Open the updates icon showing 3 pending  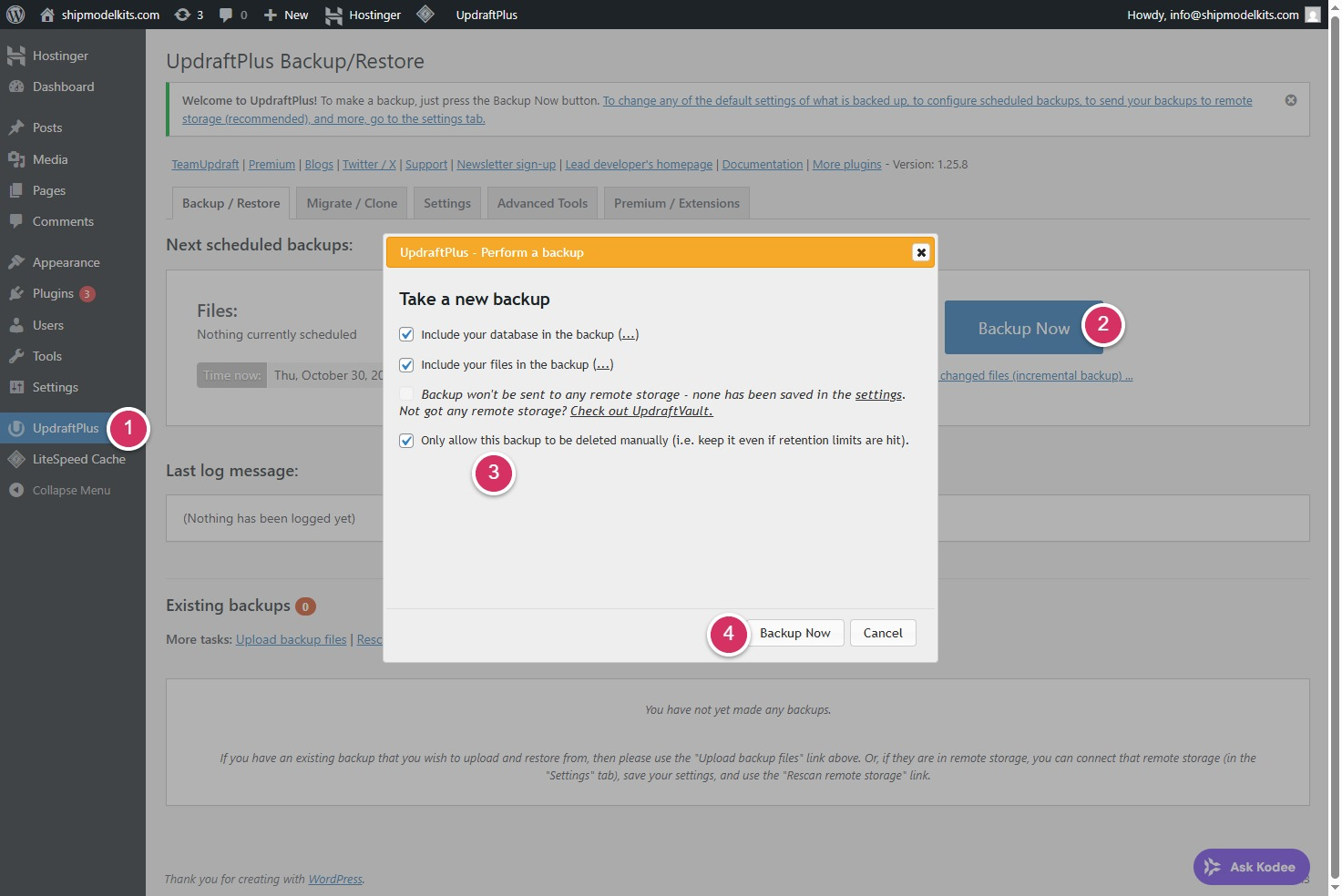point(182,15)
